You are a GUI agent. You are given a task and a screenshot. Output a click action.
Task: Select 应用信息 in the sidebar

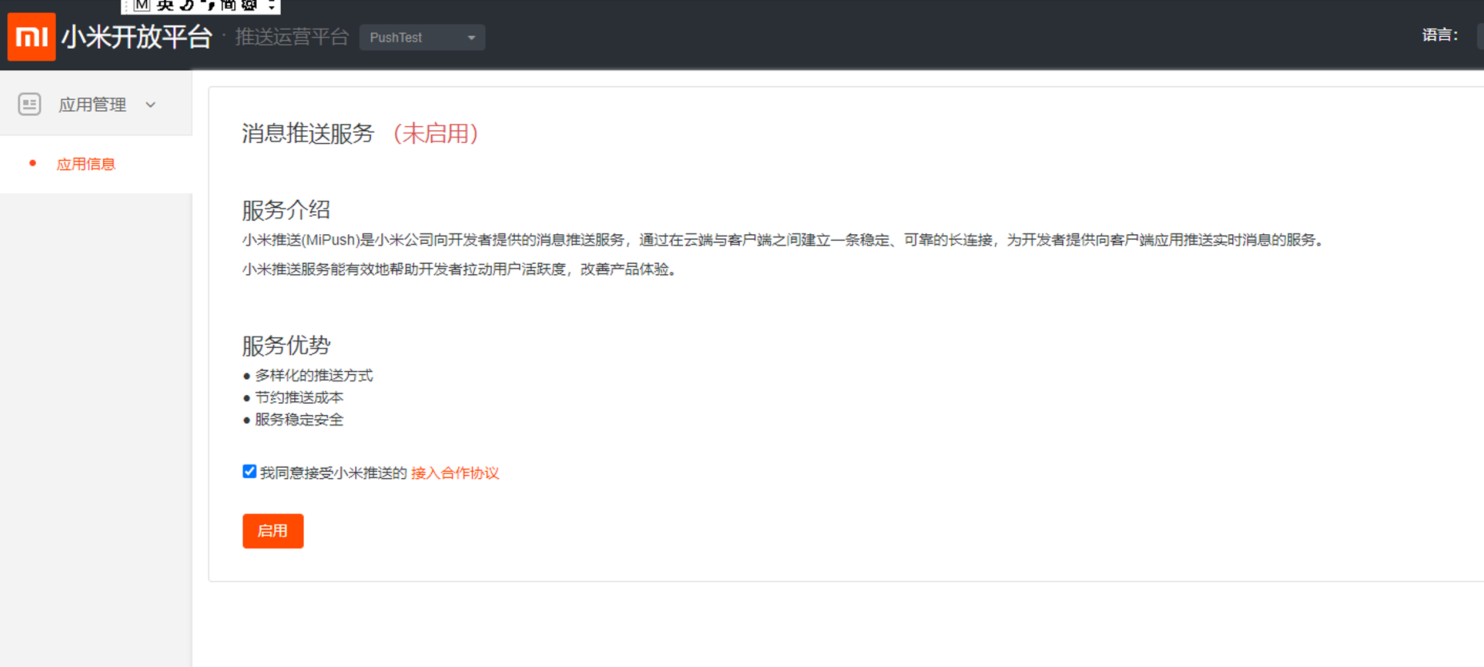click(x=86, y=164)
